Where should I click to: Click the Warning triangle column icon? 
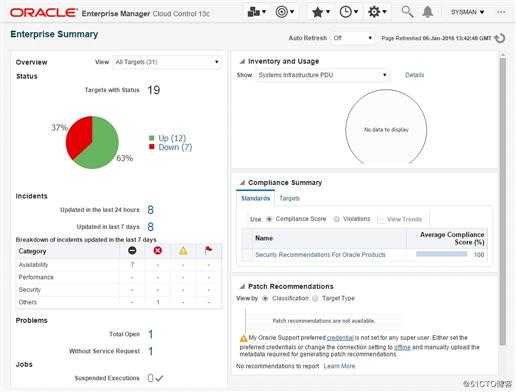click(x=183, y=250)
